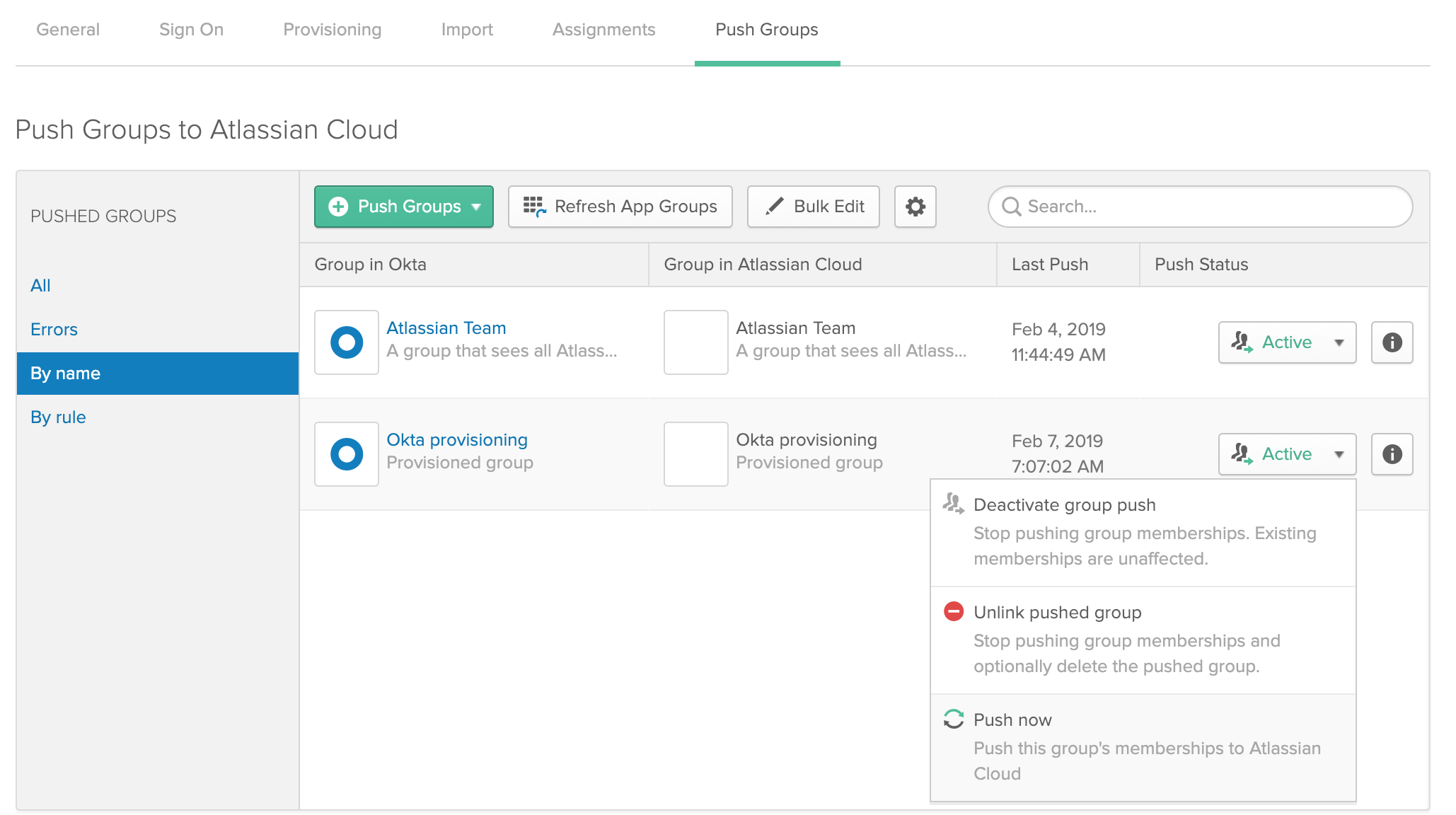
Task: Open the Atlassian Team group link
Action: [446, 328]
